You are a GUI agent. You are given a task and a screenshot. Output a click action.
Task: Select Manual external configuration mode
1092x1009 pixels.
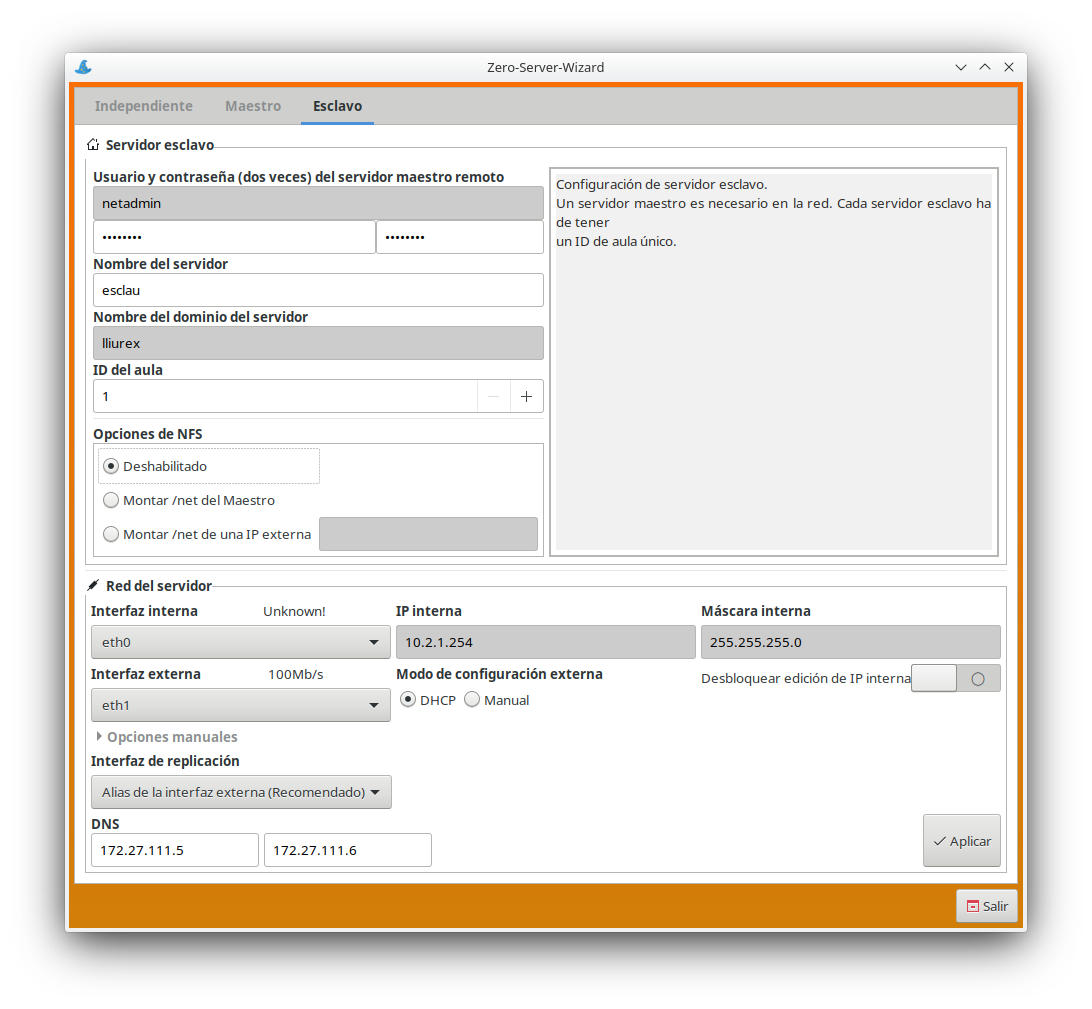coord(473,700)
